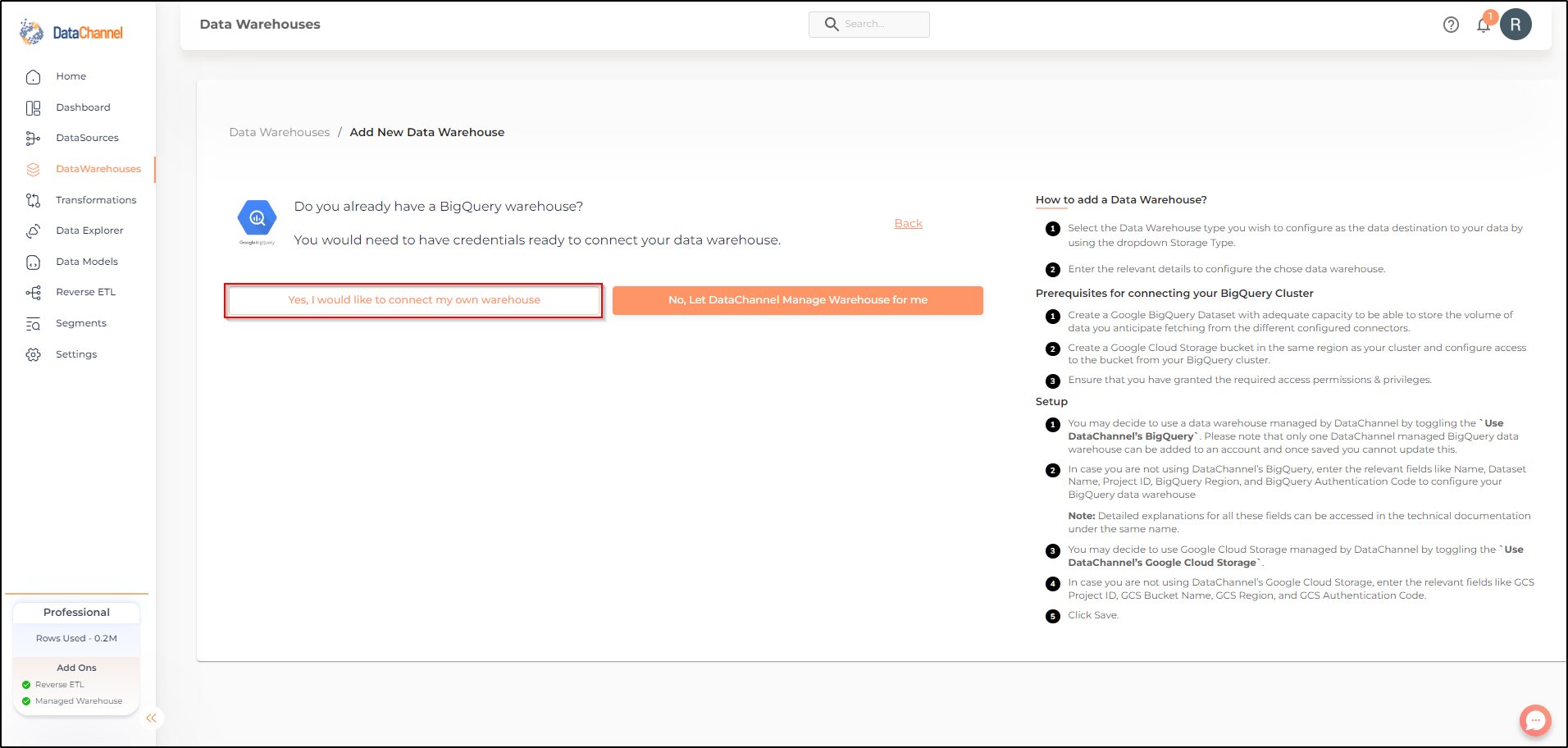Click How to add a Data Warehouse heading
Viewport: 1568px width, 748px height.
tap(1121, 200)
